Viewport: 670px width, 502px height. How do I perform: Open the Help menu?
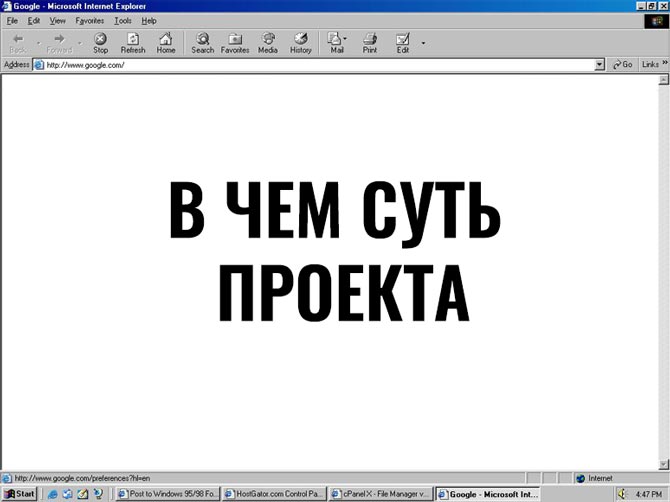(x=149, y=20)
